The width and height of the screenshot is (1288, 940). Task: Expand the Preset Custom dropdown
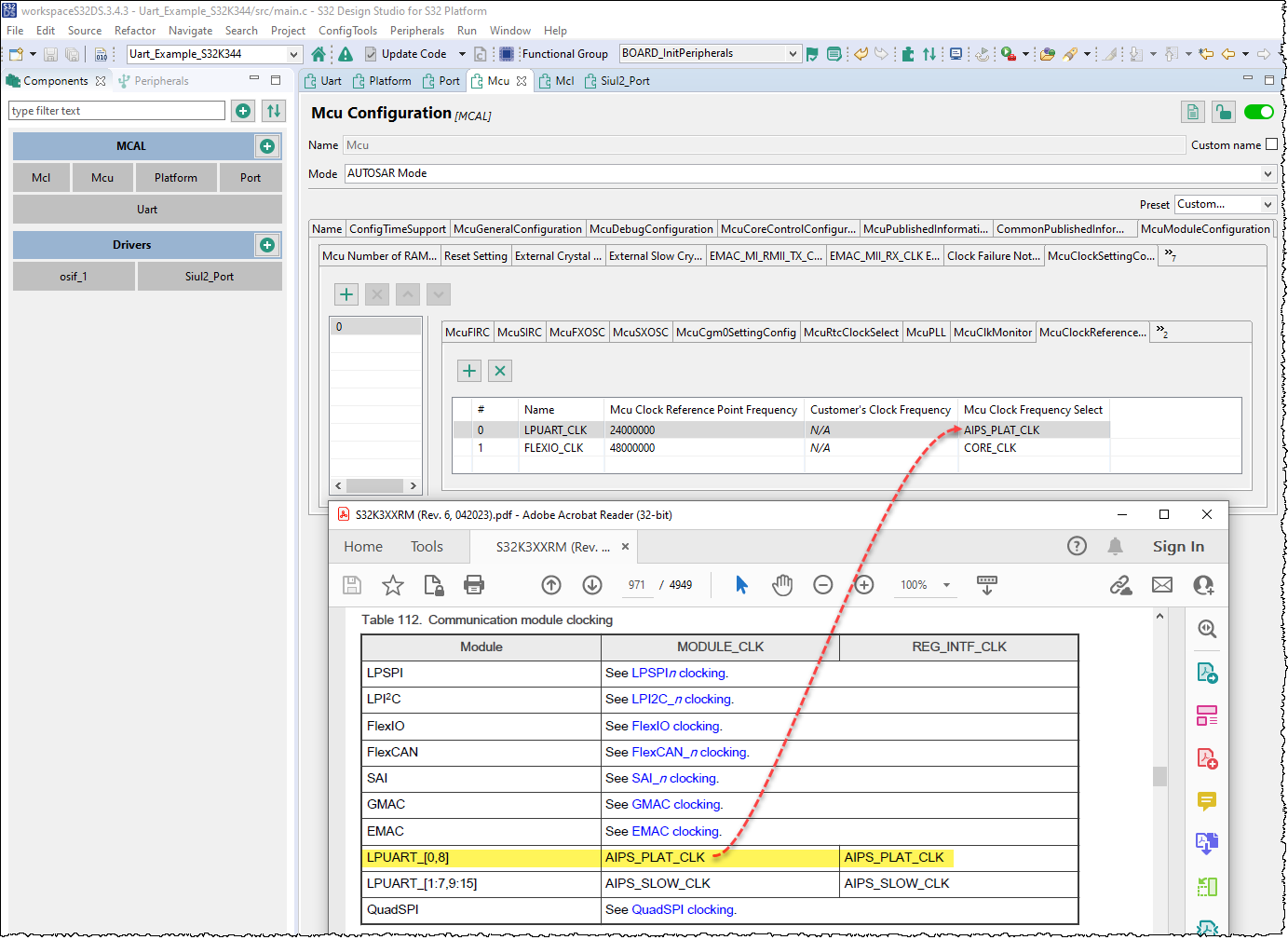coord(1267,205)
